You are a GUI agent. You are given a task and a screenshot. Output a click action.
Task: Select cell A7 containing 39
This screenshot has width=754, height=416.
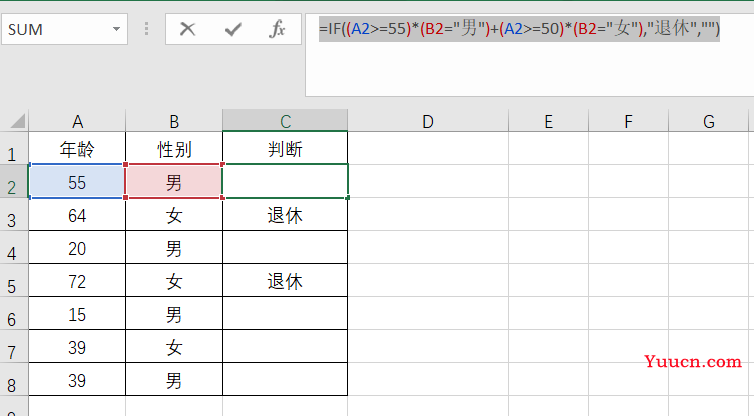point(77,346)
